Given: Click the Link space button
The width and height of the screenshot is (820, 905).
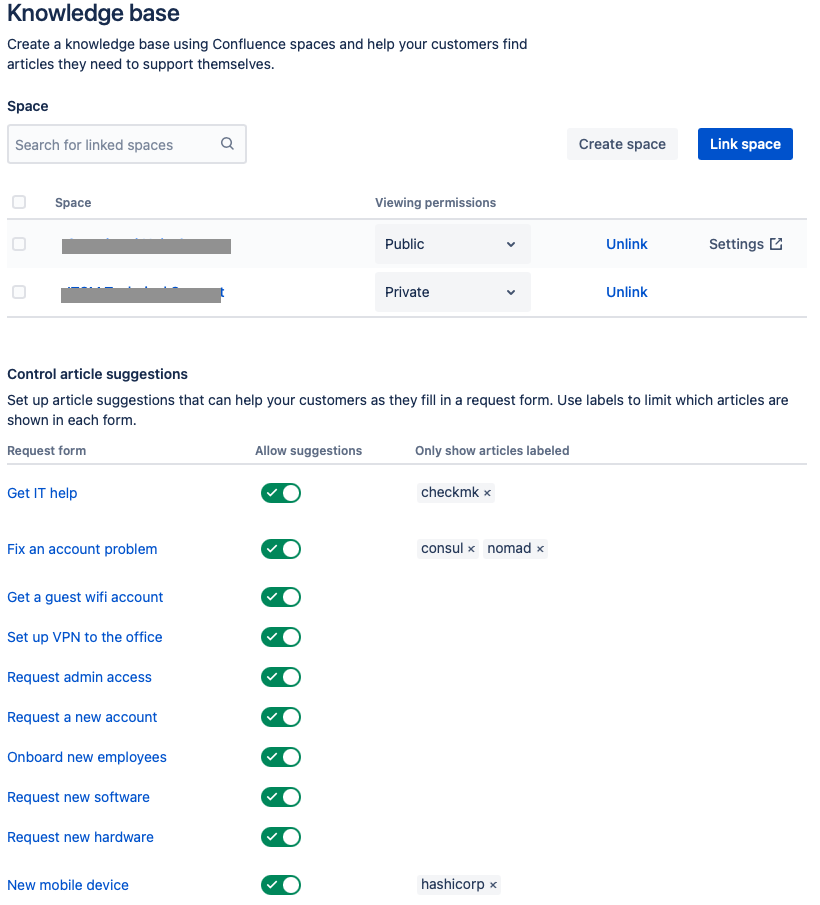Looking at the screenshot, I should point(745,143).
